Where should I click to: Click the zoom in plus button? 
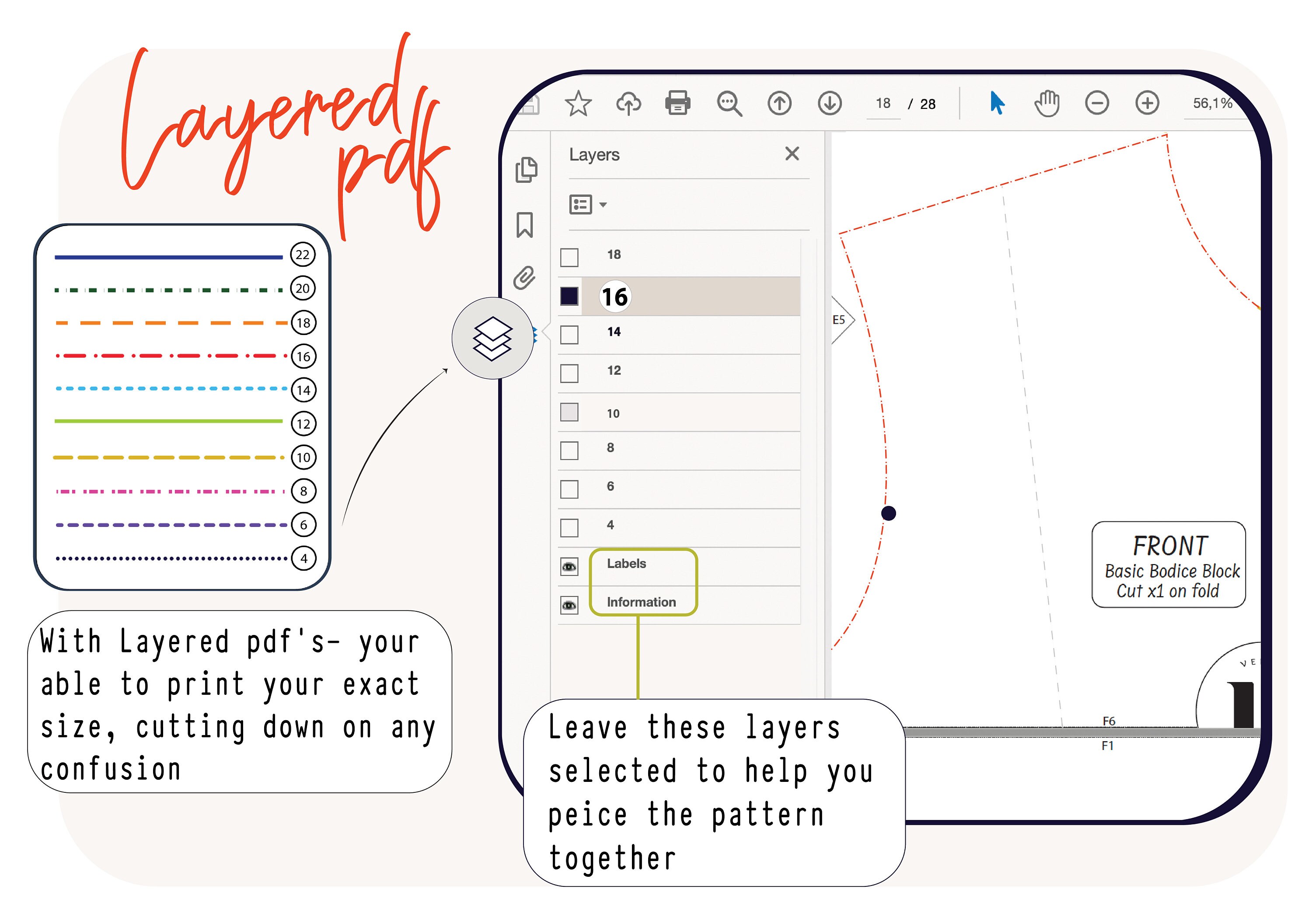1147,104
